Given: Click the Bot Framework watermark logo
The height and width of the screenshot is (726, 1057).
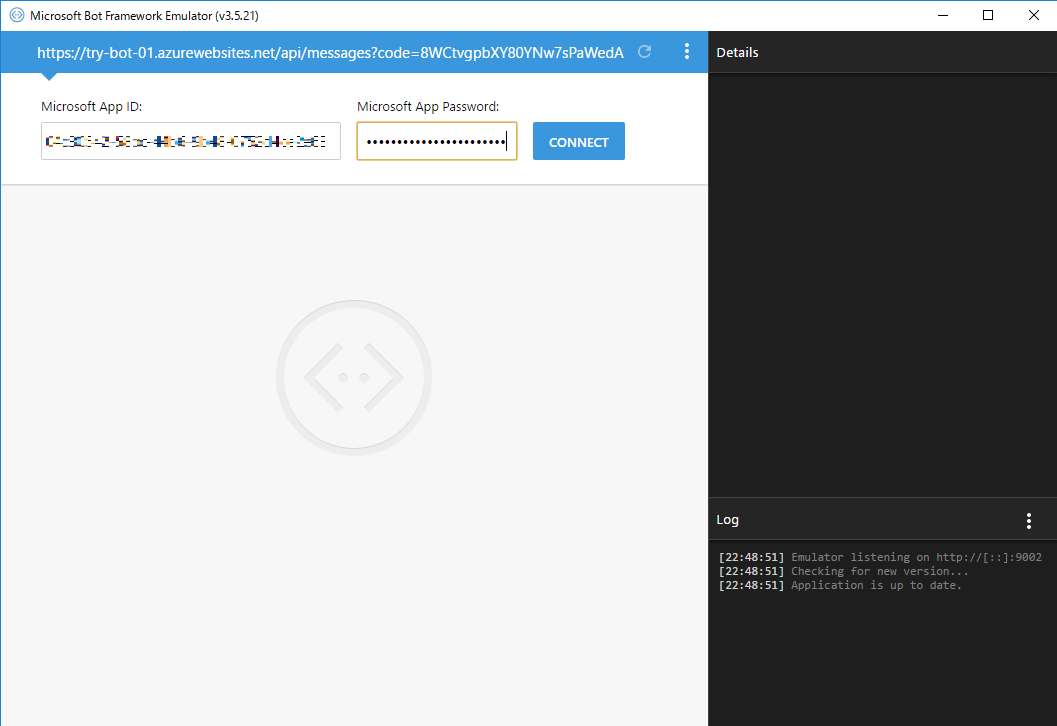Looking at the screenshot, I should click(353, 376).
